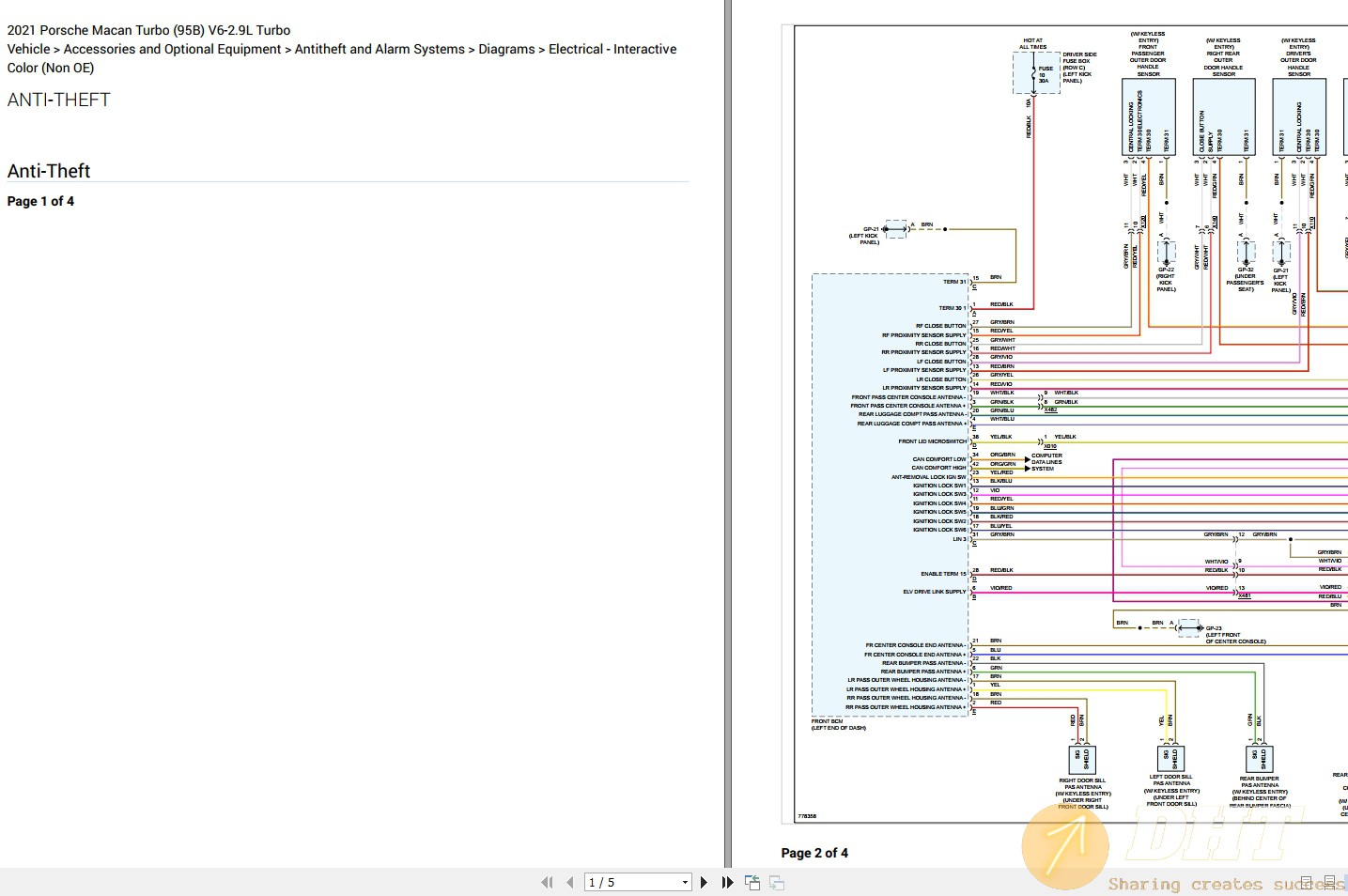This screenshot has height=896, width=1348.
Task: Jump to the last page icon
Action: click(x=727, y=882)
